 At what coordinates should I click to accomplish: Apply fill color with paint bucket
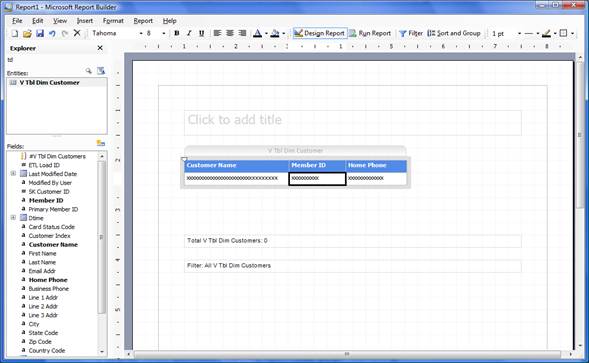click(275, 33)
